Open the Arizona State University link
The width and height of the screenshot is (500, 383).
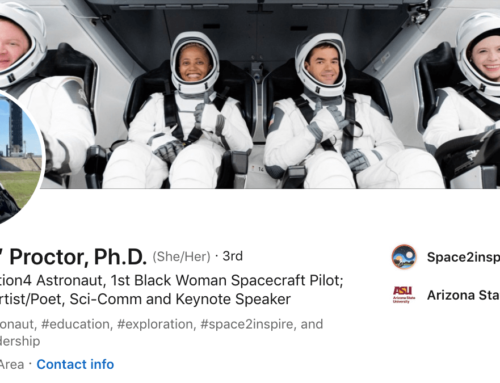pyautogui.click(x=463, y=295)
